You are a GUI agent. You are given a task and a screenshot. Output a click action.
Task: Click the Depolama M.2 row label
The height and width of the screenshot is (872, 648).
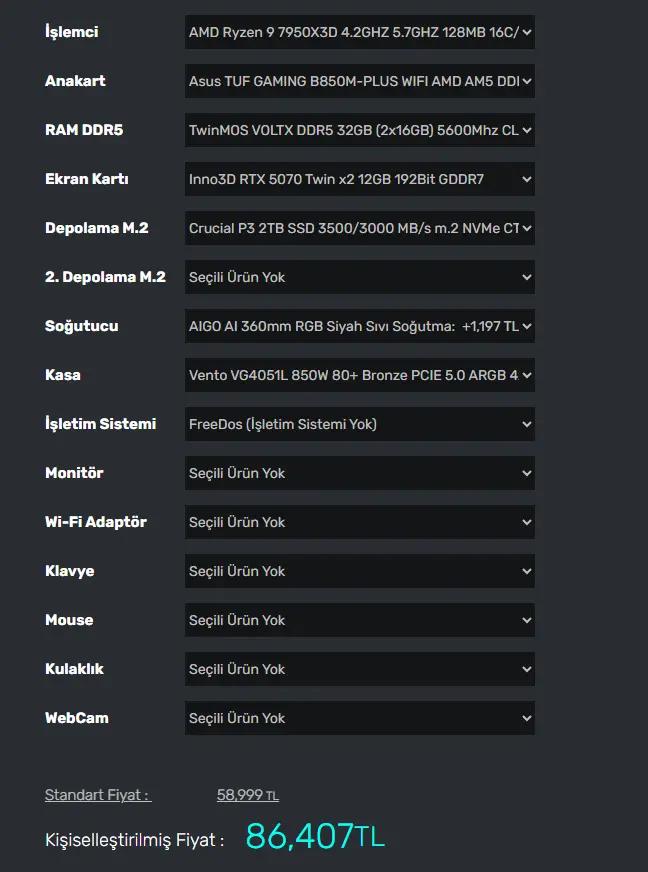pyautogui.click(x=97, y=227)
